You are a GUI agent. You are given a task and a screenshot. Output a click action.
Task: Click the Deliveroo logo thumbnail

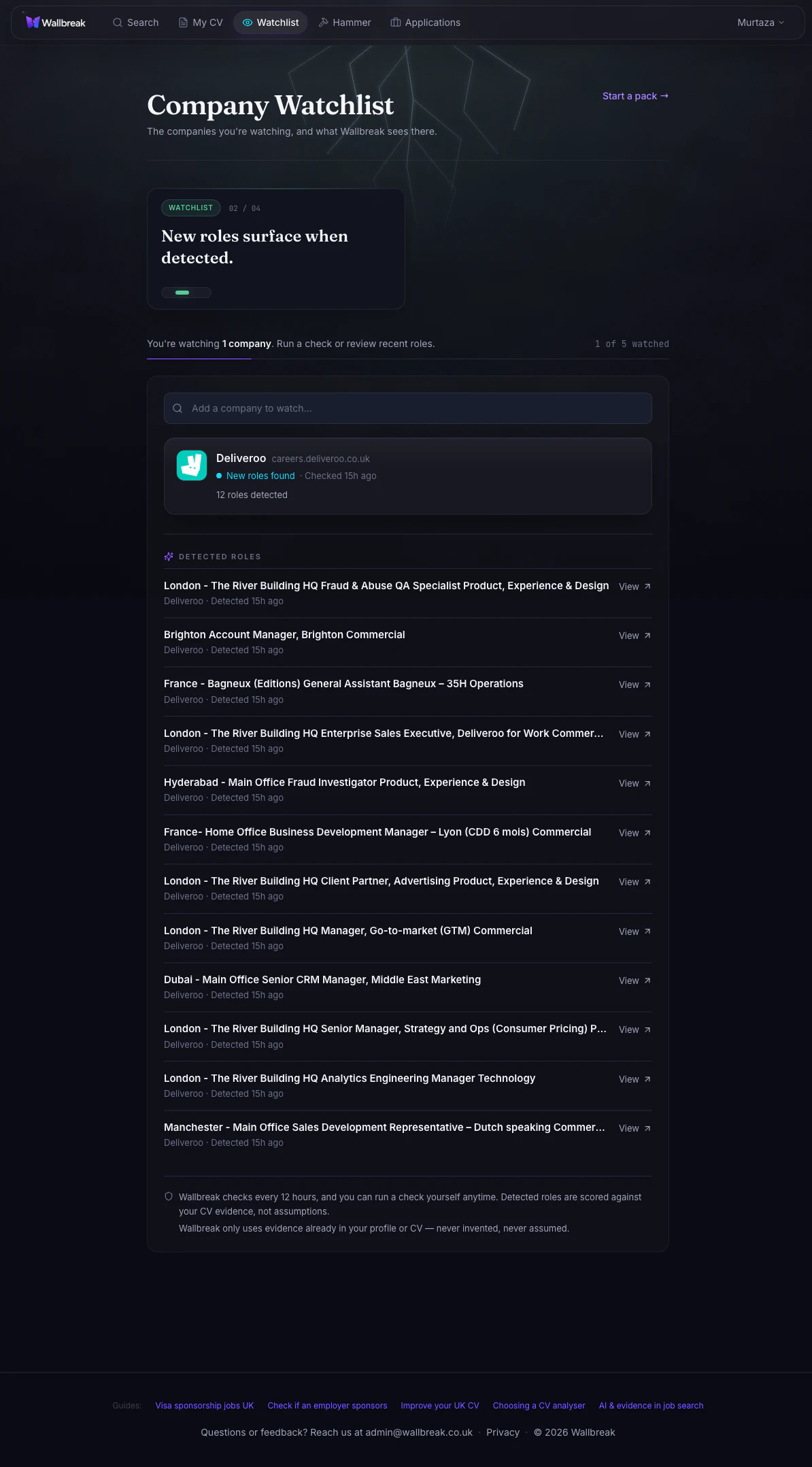click(192, 465)
